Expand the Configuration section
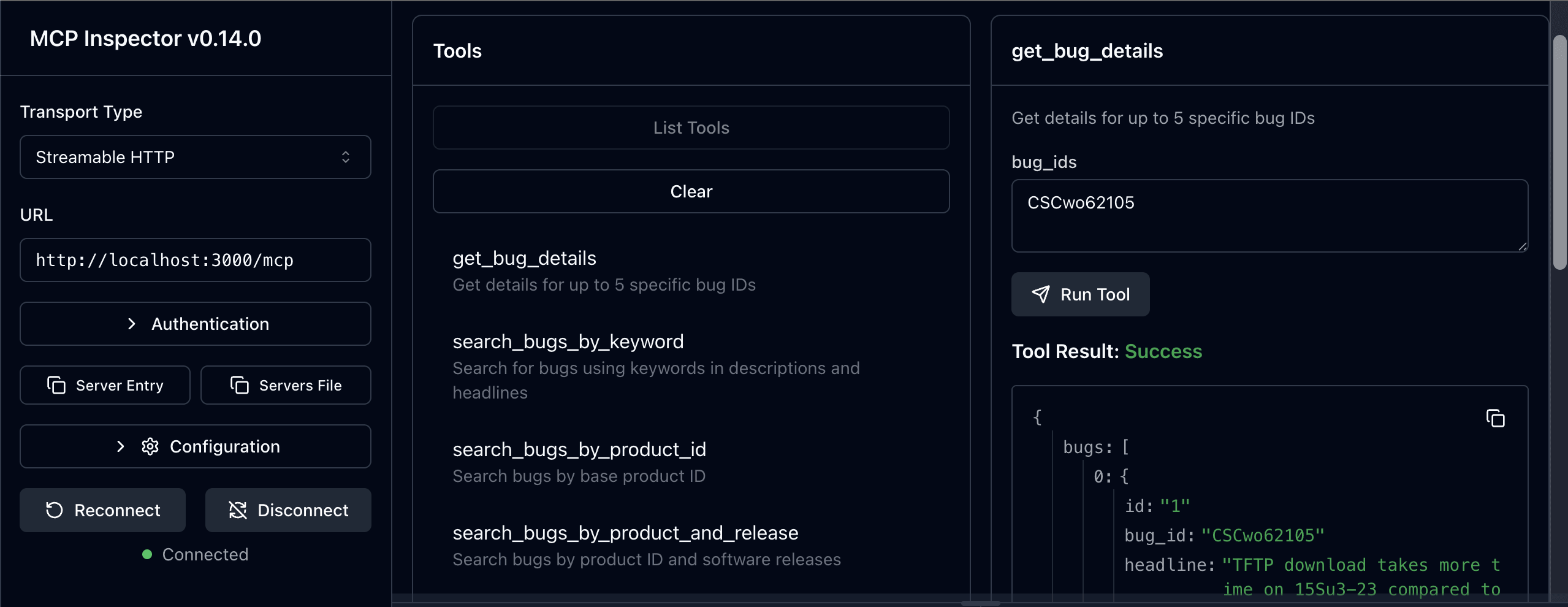Screen dimensions: 1568x607 pyautogui.click(x=195, y=446)
